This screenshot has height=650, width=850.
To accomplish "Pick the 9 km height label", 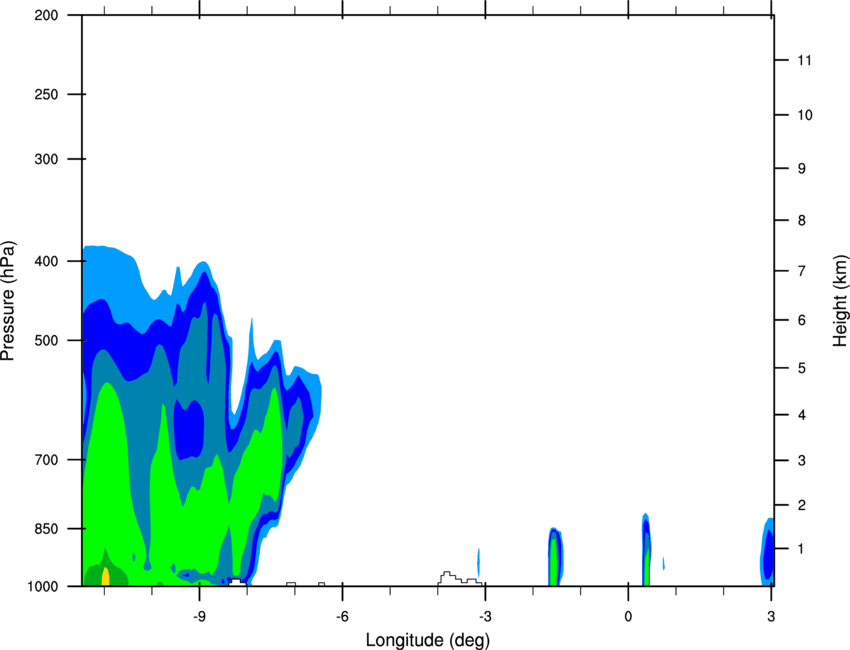I will click(802, 169).
